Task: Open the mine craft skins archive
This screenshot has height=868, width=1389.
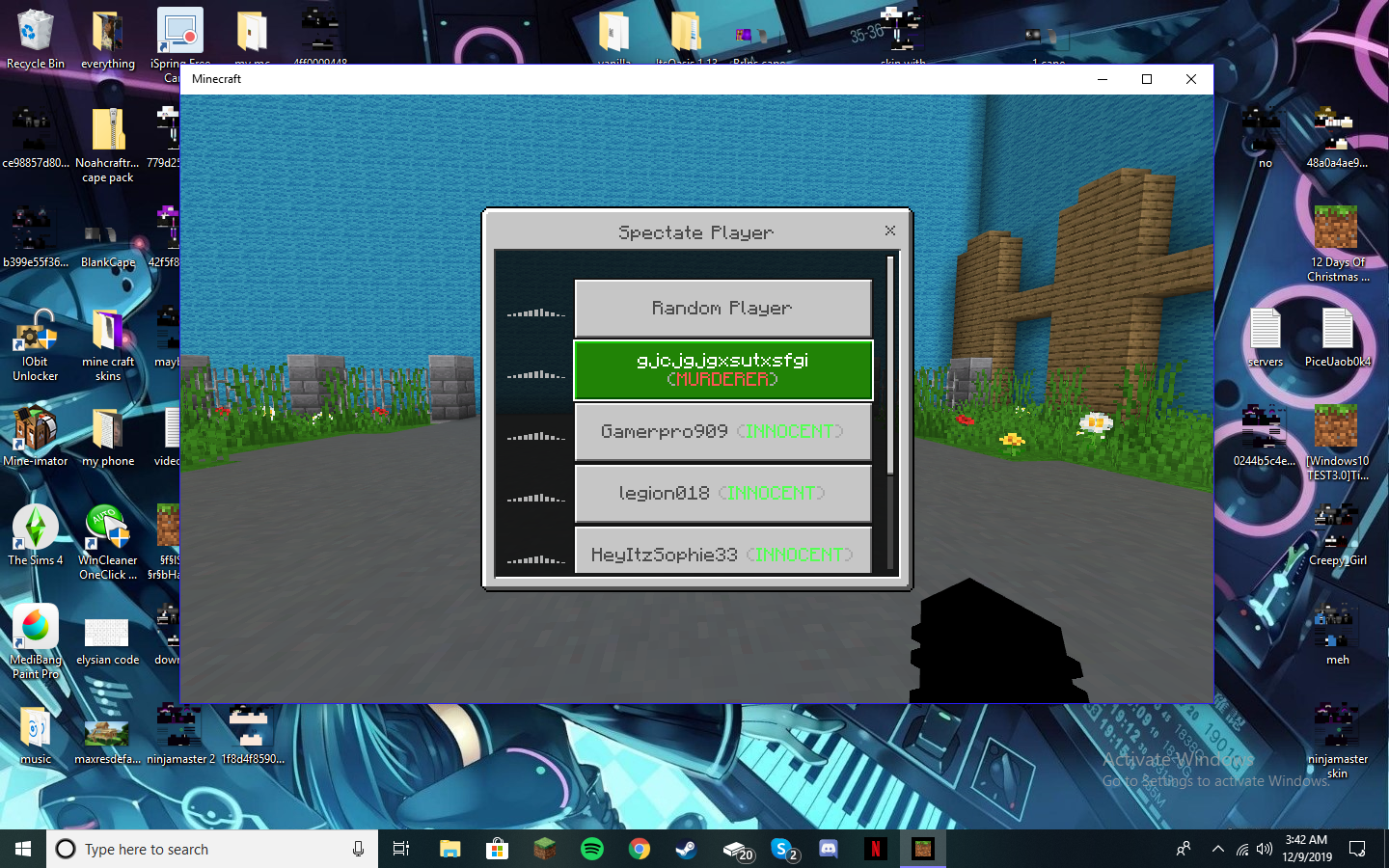Action: tap(107, 344)
